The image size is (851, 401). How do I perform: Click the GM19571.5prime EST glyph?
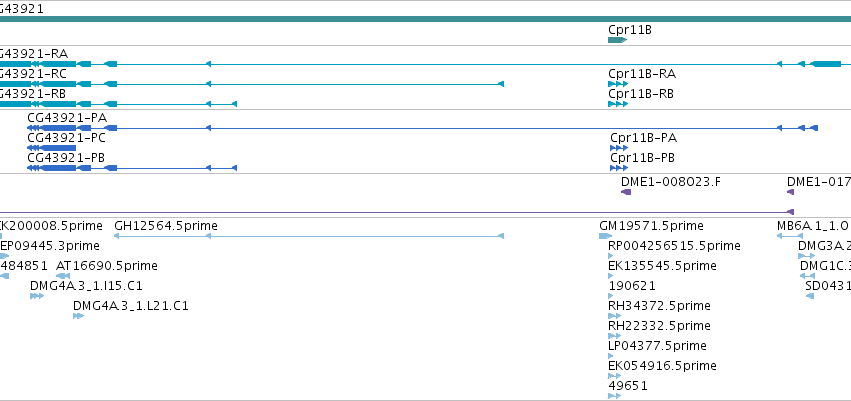(606, 236)
